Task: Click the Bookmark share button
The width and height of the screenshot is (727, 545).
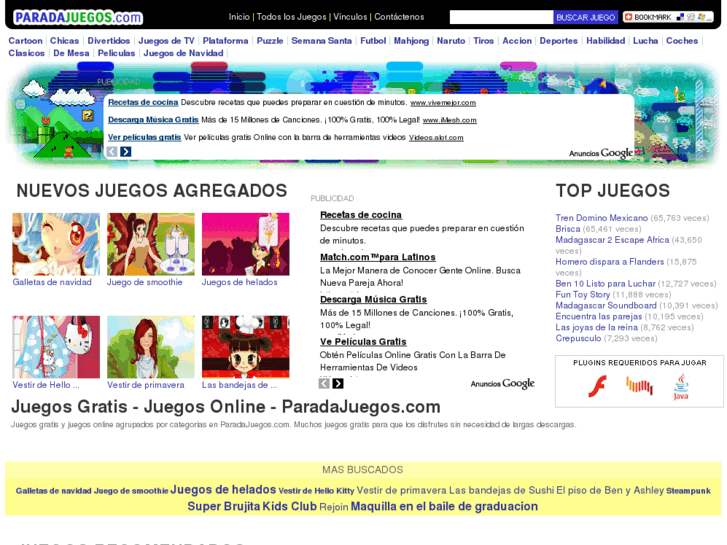Action: click(668, 17)
